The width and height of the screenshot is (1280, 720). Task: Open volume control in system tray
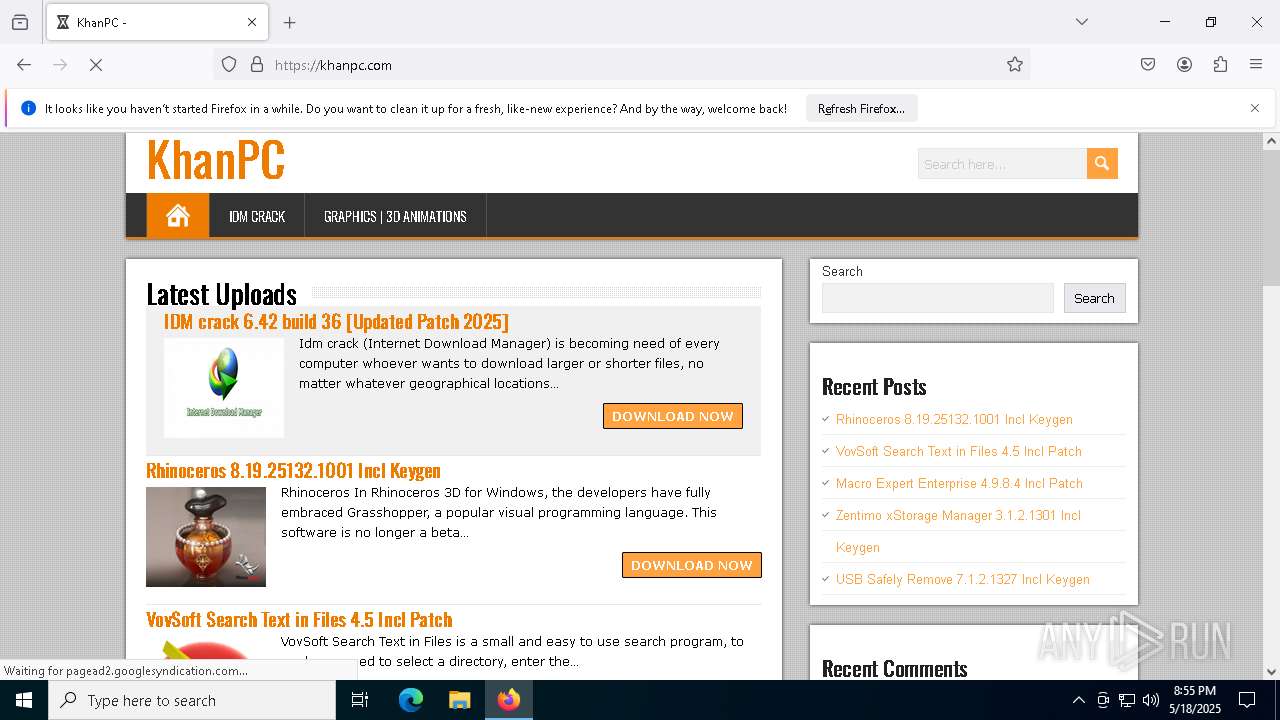1151,700
